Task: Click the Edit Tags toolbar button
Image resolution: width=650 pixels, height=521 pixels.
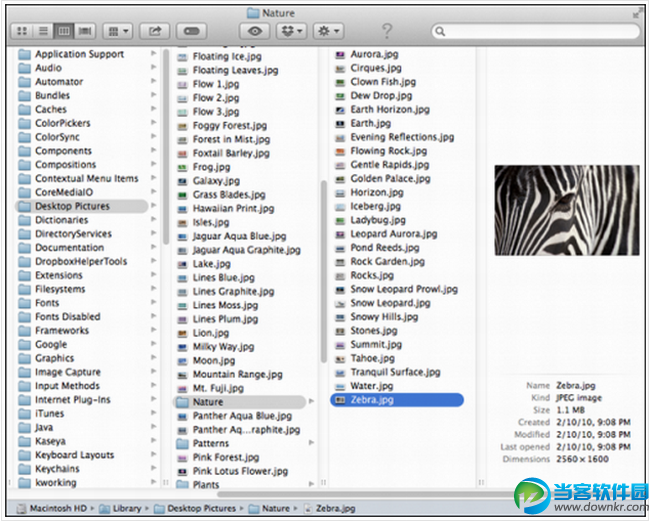Action: pyautogui.click(x=192, y=31)
